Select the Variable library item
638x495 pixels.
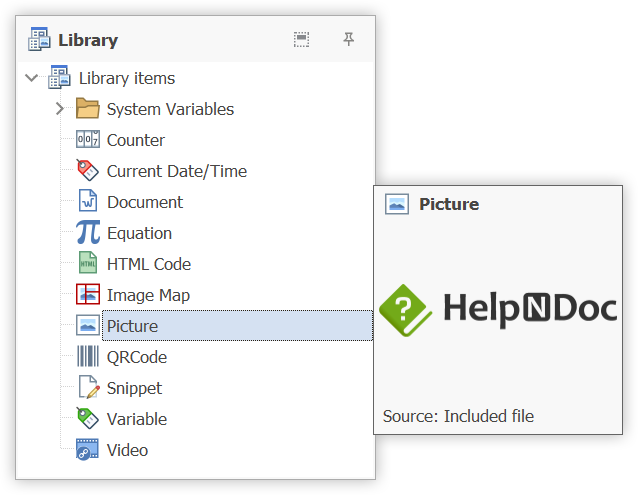click(137, 419)
